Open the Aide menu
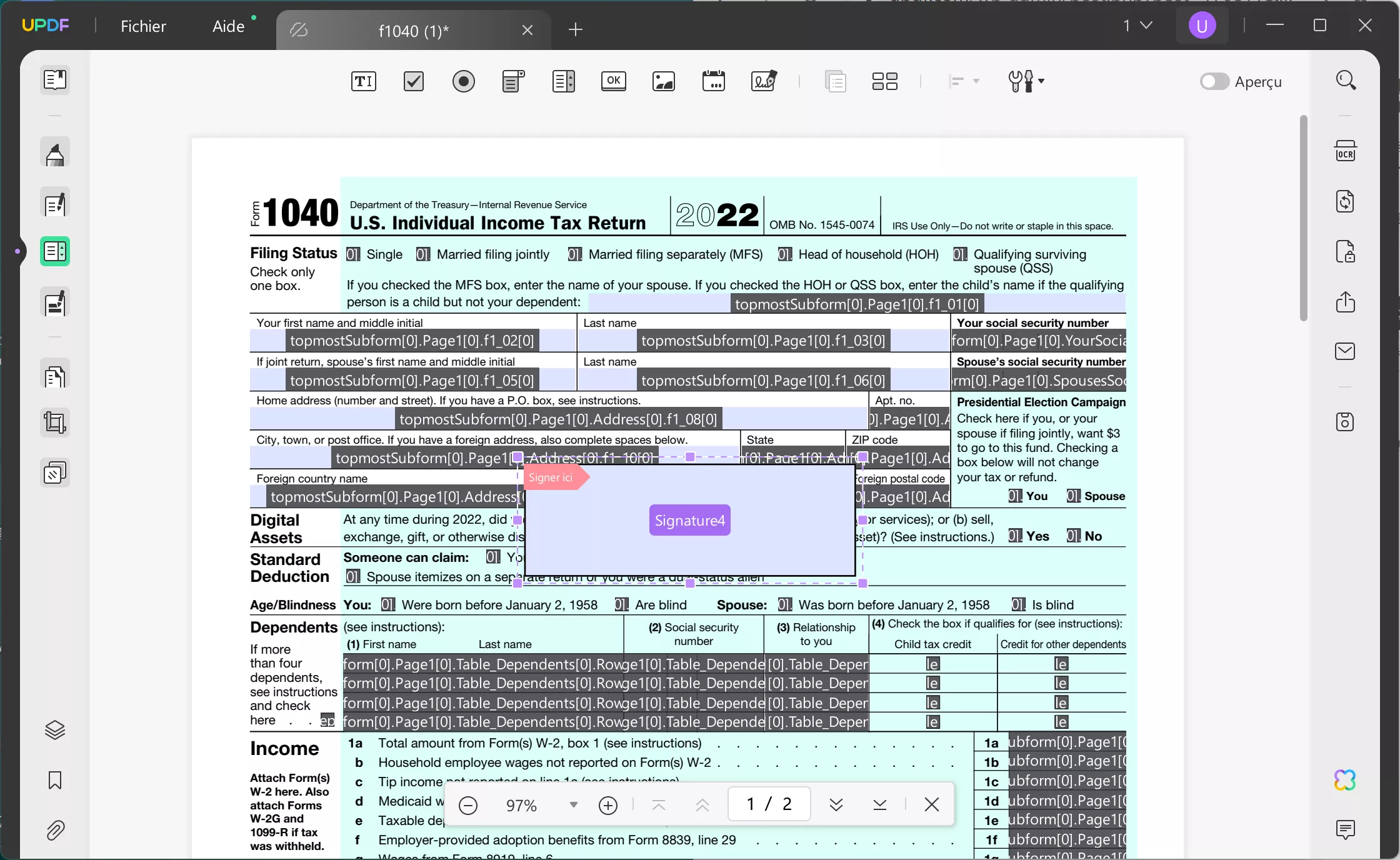Viewport: 1400px width, 860px height. 228,26
